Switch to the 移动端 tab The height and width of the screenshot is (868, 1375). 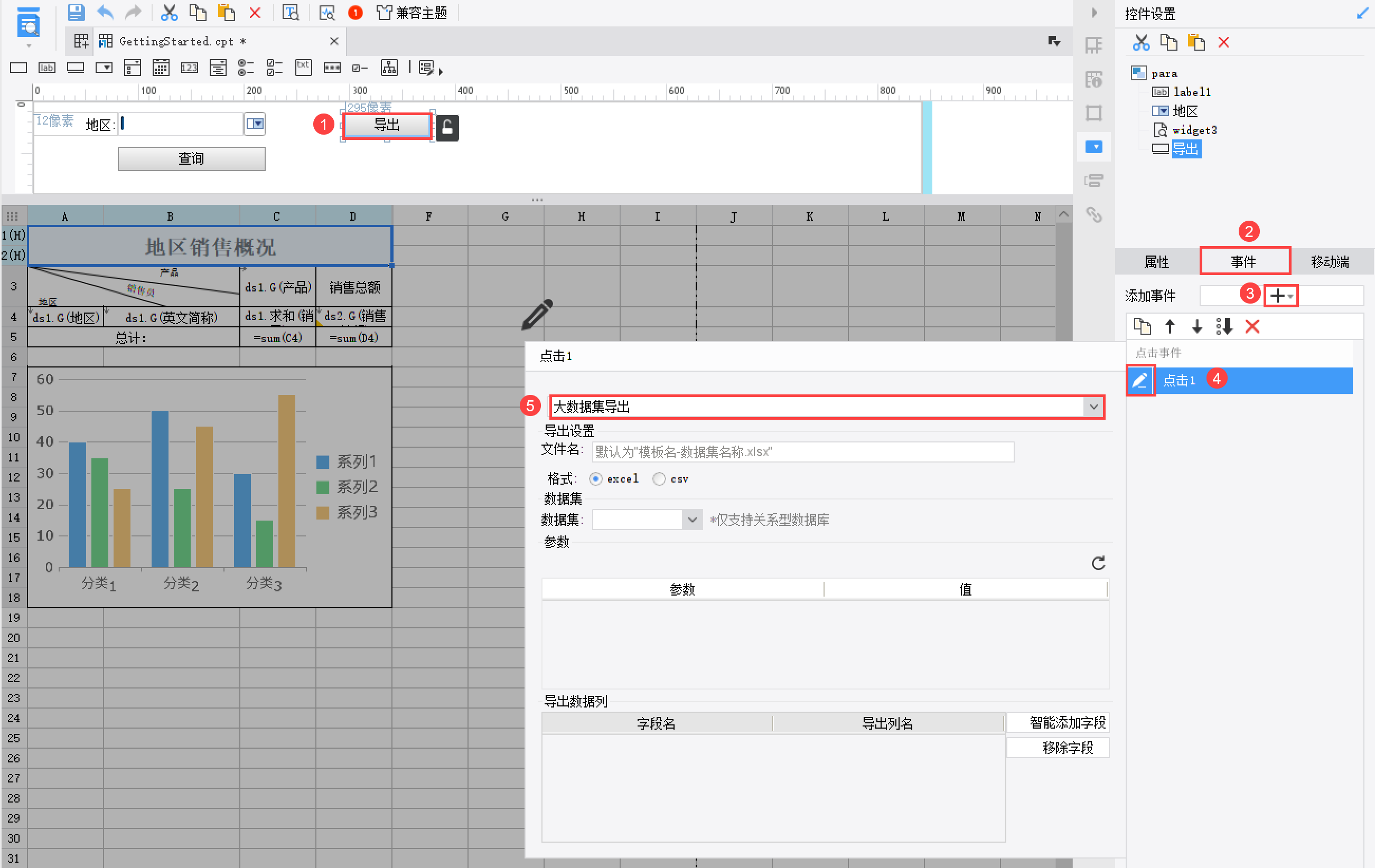[x=1330, y=262]
